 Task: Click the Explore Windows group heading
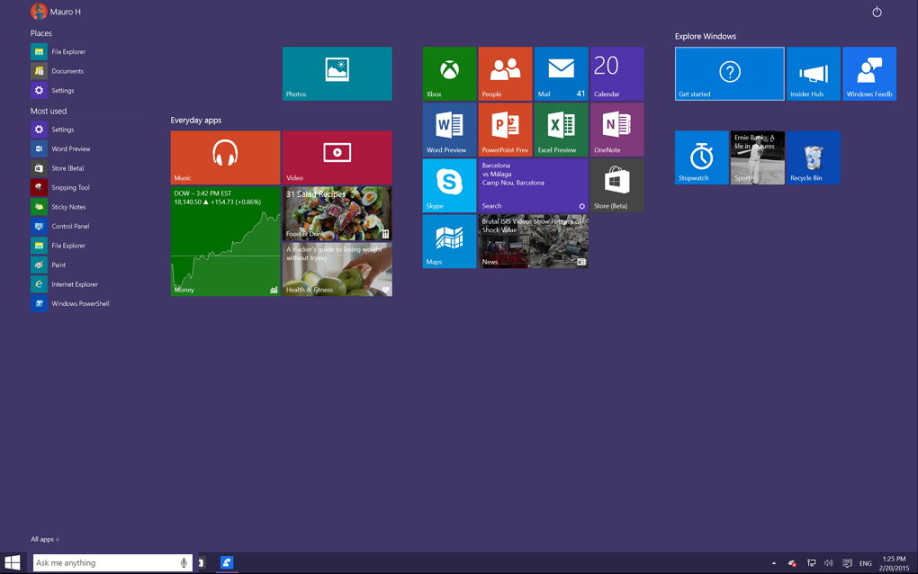[705, 36]
